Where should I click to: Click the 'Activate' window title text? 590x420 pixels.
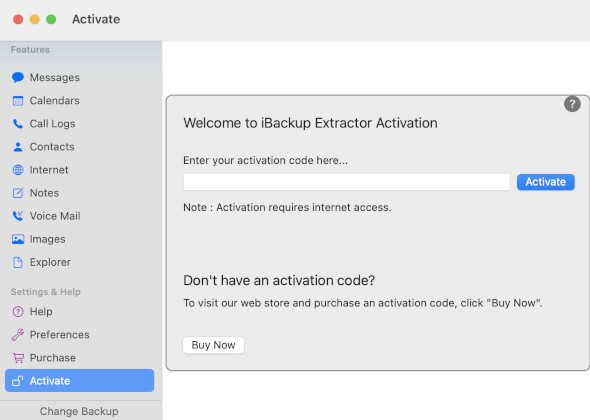tap(96, 19)
